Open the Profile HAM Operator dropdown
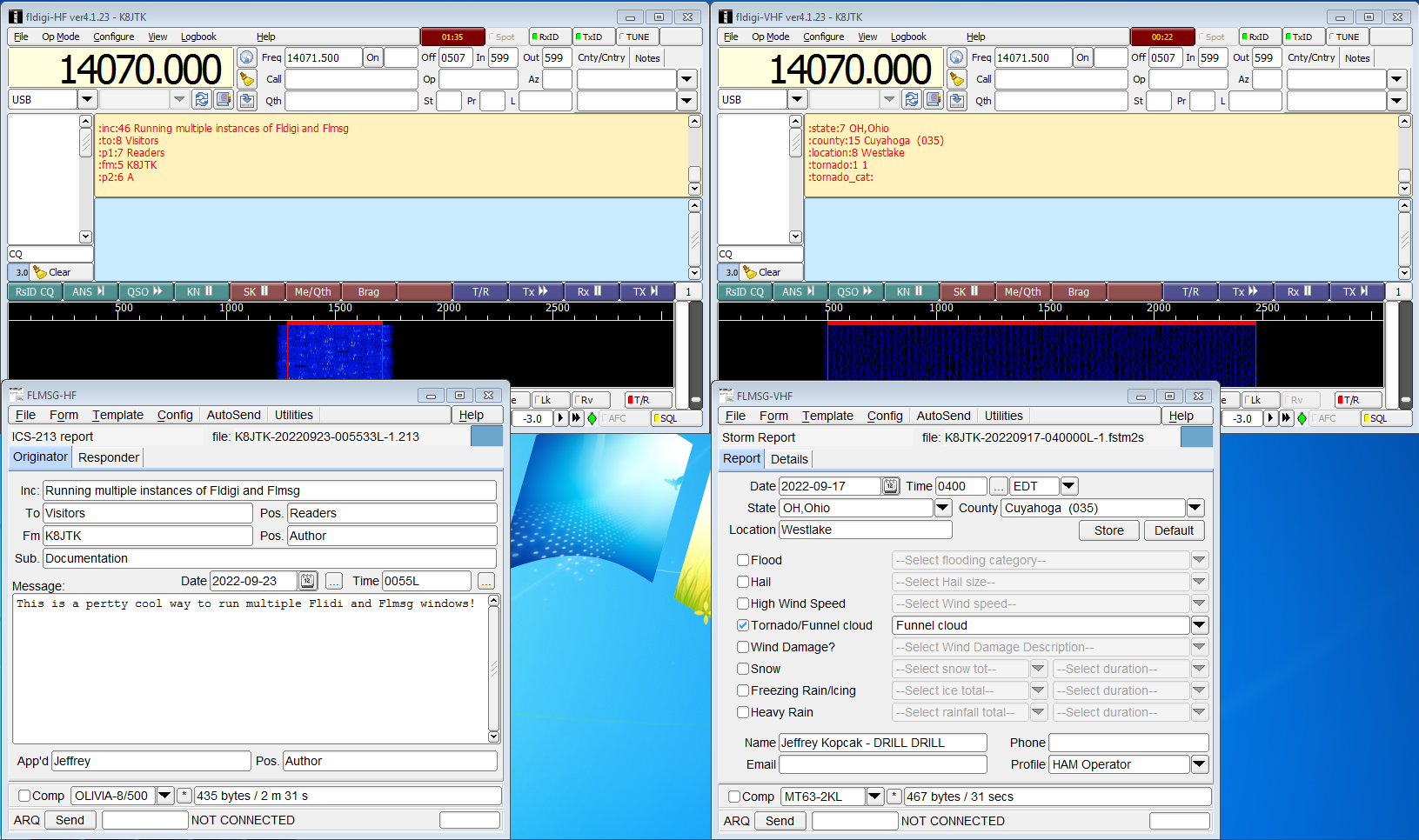Viewport: 1419px width, 840px height. [x=1199, y=764]
